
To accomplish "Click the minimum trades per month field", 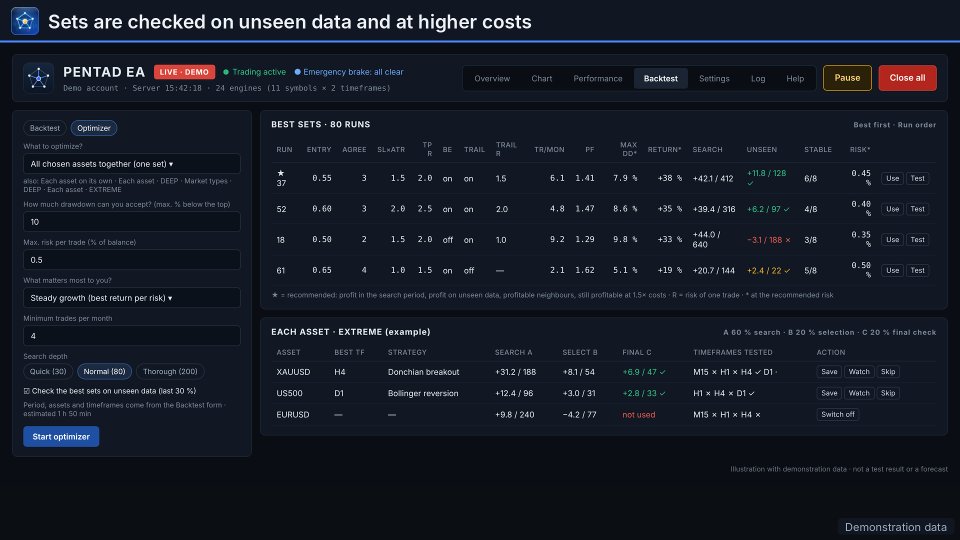I will (132, 336).
